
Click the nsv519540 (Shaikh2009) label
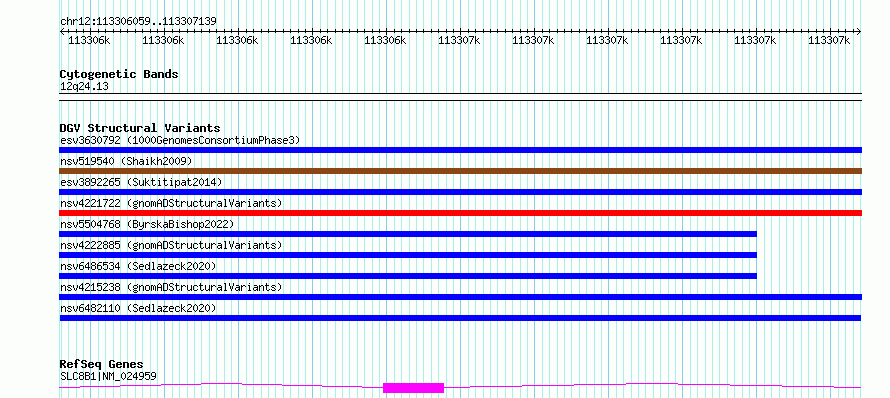(126, 161)
